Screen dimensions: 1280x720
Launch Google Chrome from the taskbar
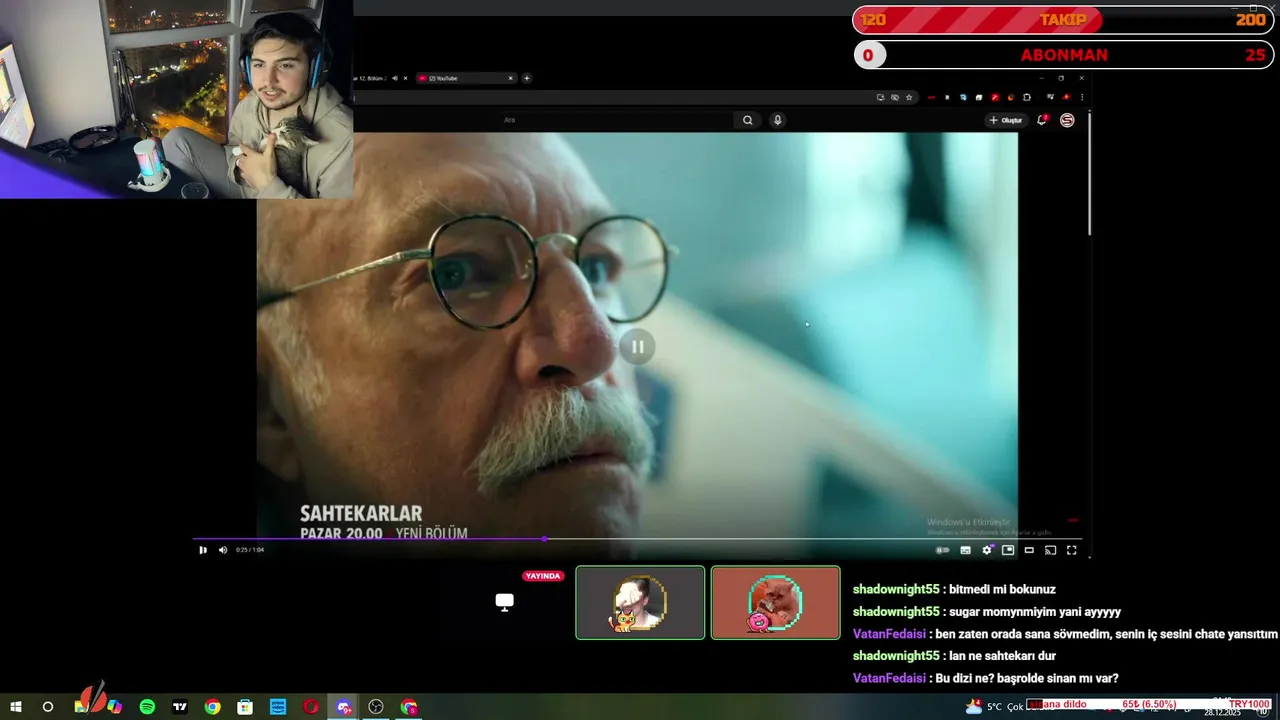tap(212, 707)
